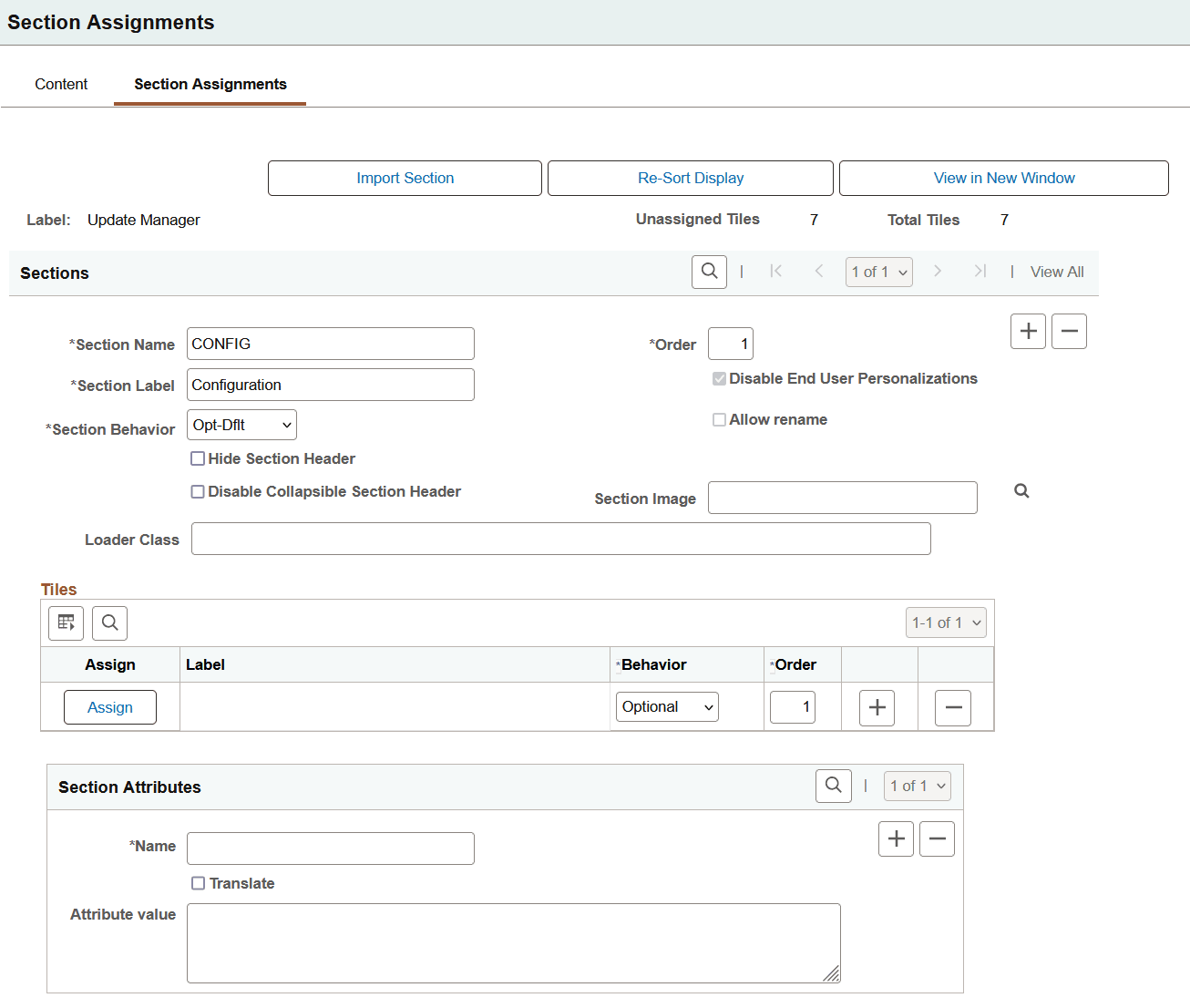Remove the tile row with minus icon

(x=952, y=707)
